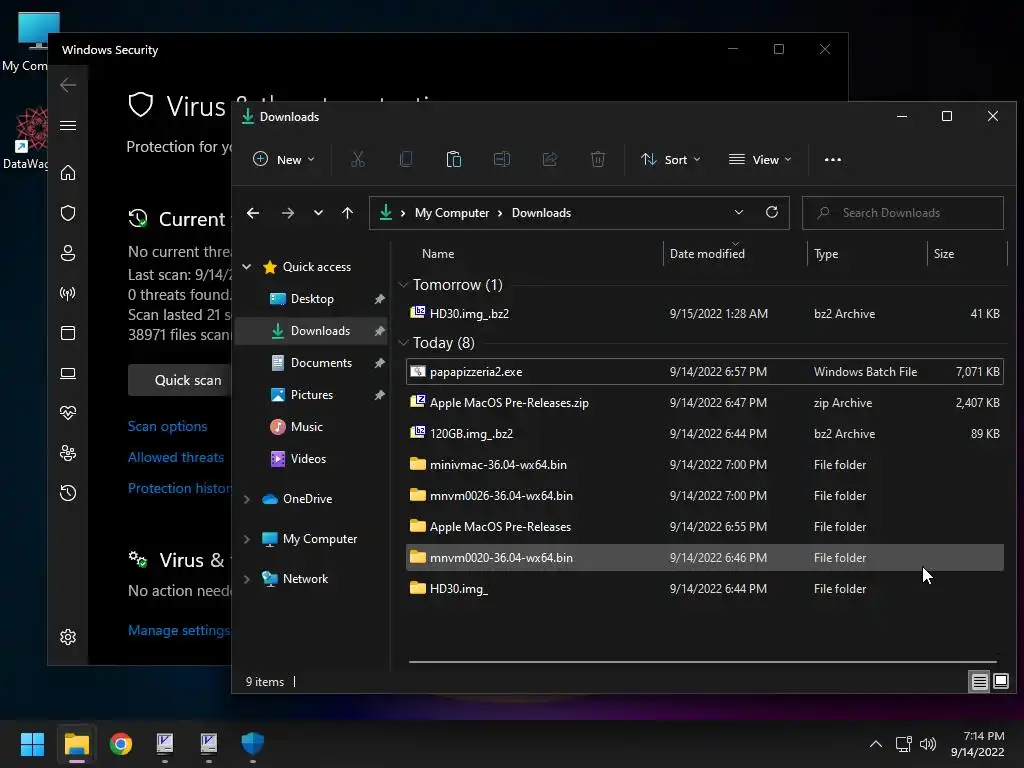Select Documents in navigation pane

pos(321,362)
